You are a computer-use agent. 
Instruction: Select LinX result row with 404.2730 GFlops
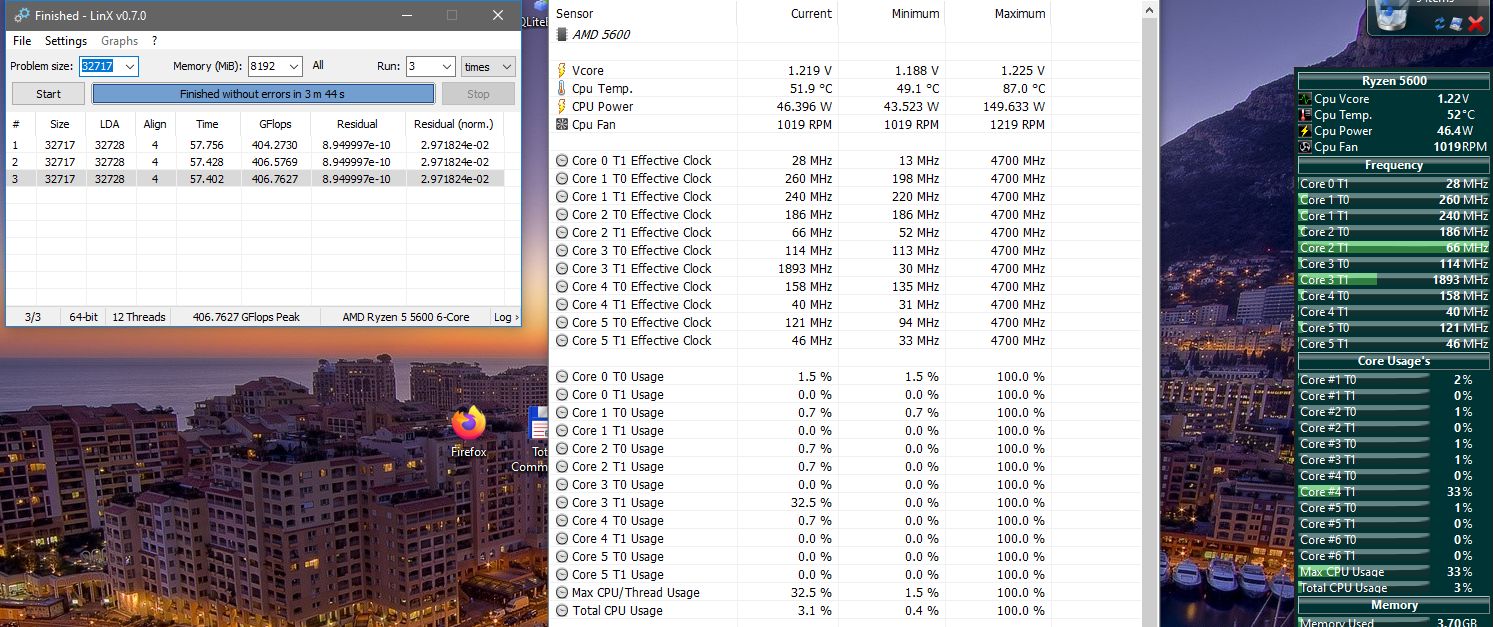coord(255,145)
